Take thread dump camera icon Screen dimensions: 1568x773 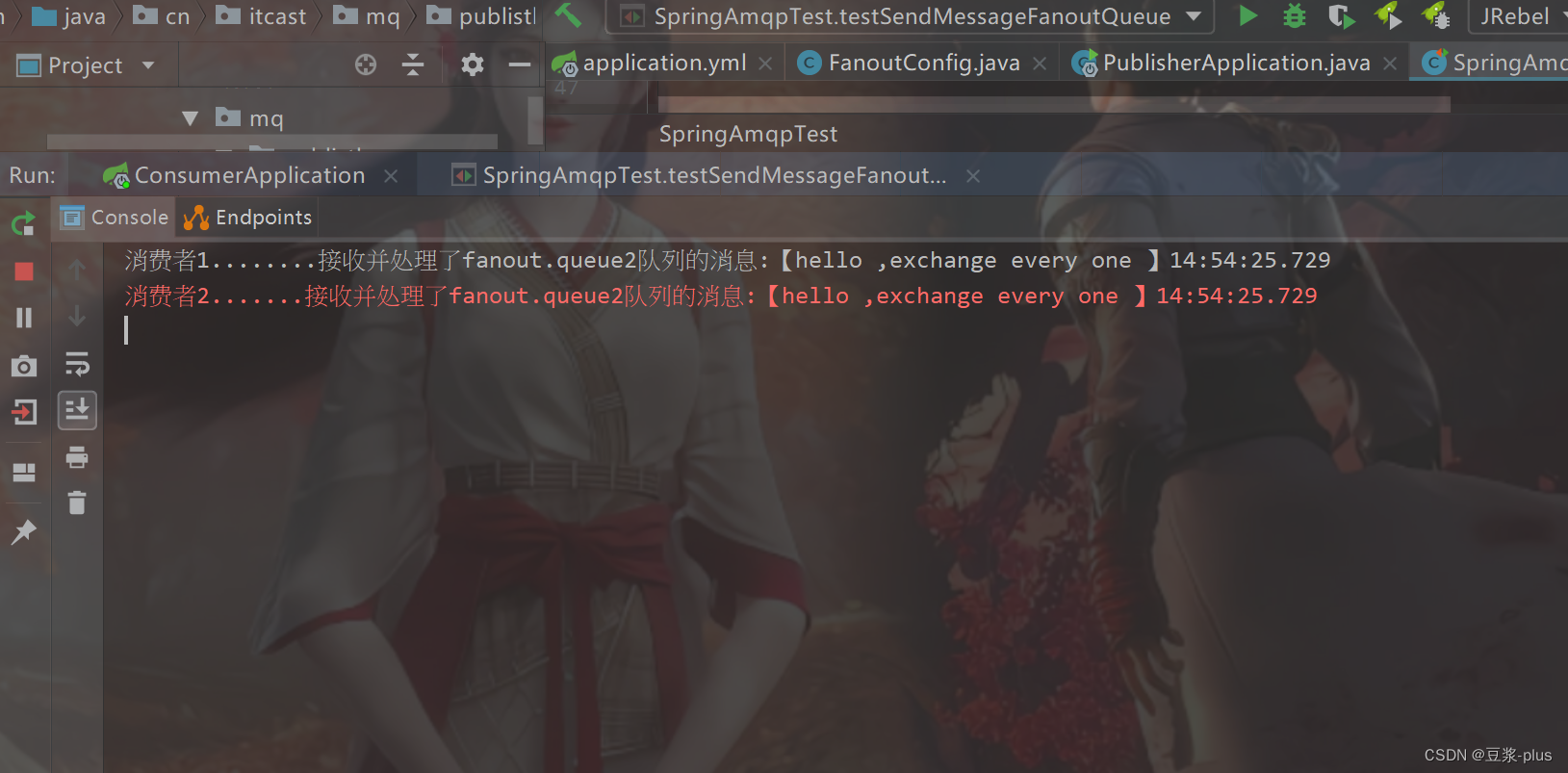pyautogui.click(x=24, y=366)
